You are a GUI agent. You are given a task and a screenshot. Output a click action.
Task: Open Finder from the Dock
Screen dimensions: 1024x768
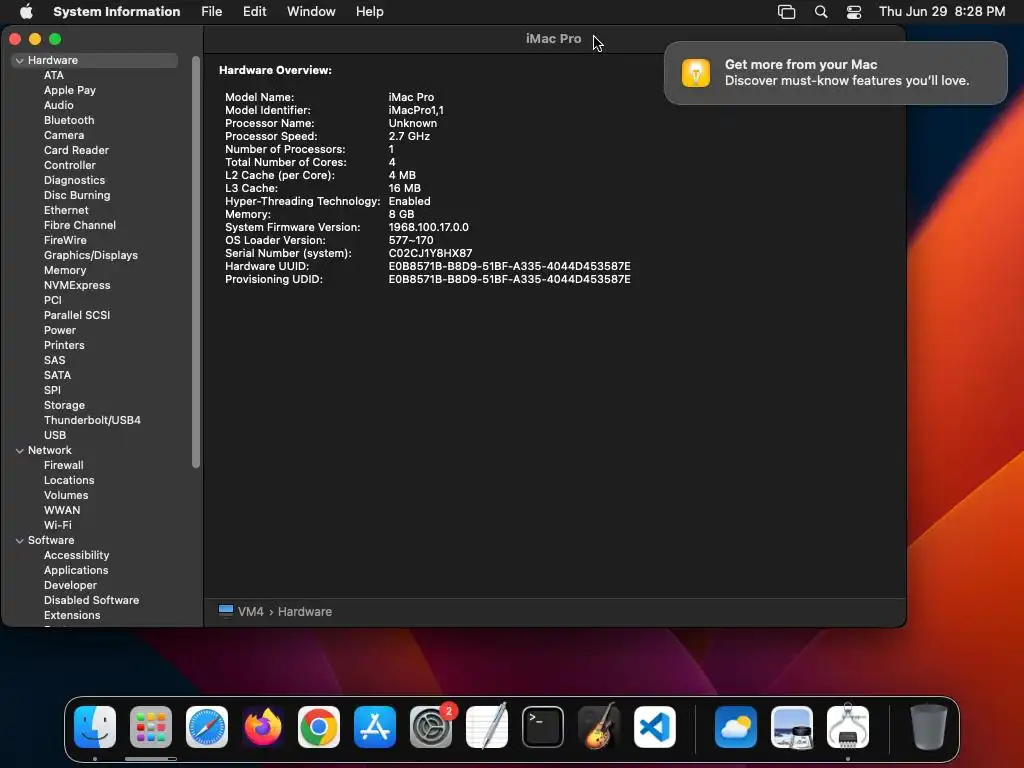[x=95, y=726]
